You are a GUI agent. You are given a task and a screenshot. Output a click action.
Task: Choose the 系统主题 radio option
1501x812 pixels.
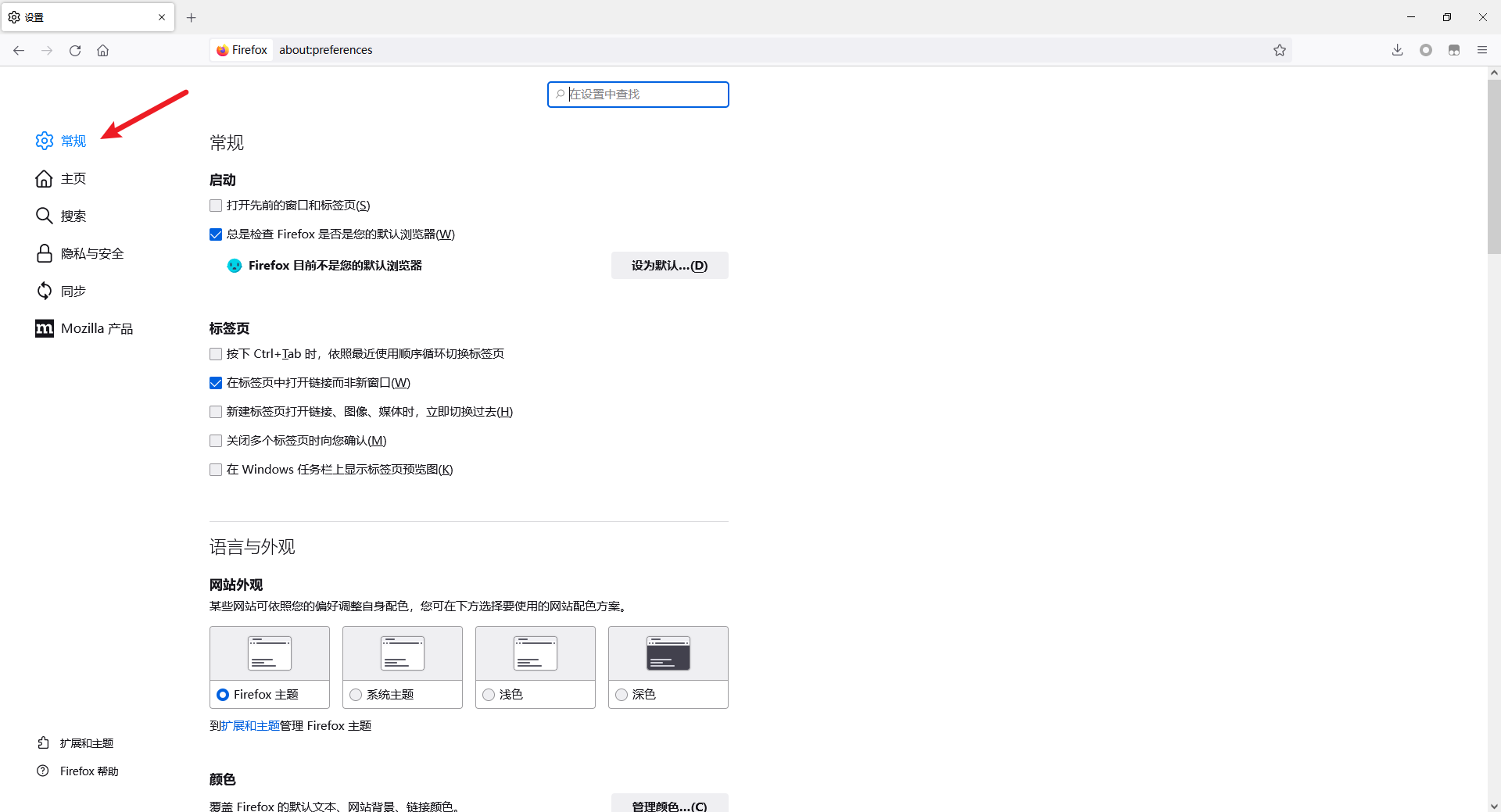click(x=356, y=695)
